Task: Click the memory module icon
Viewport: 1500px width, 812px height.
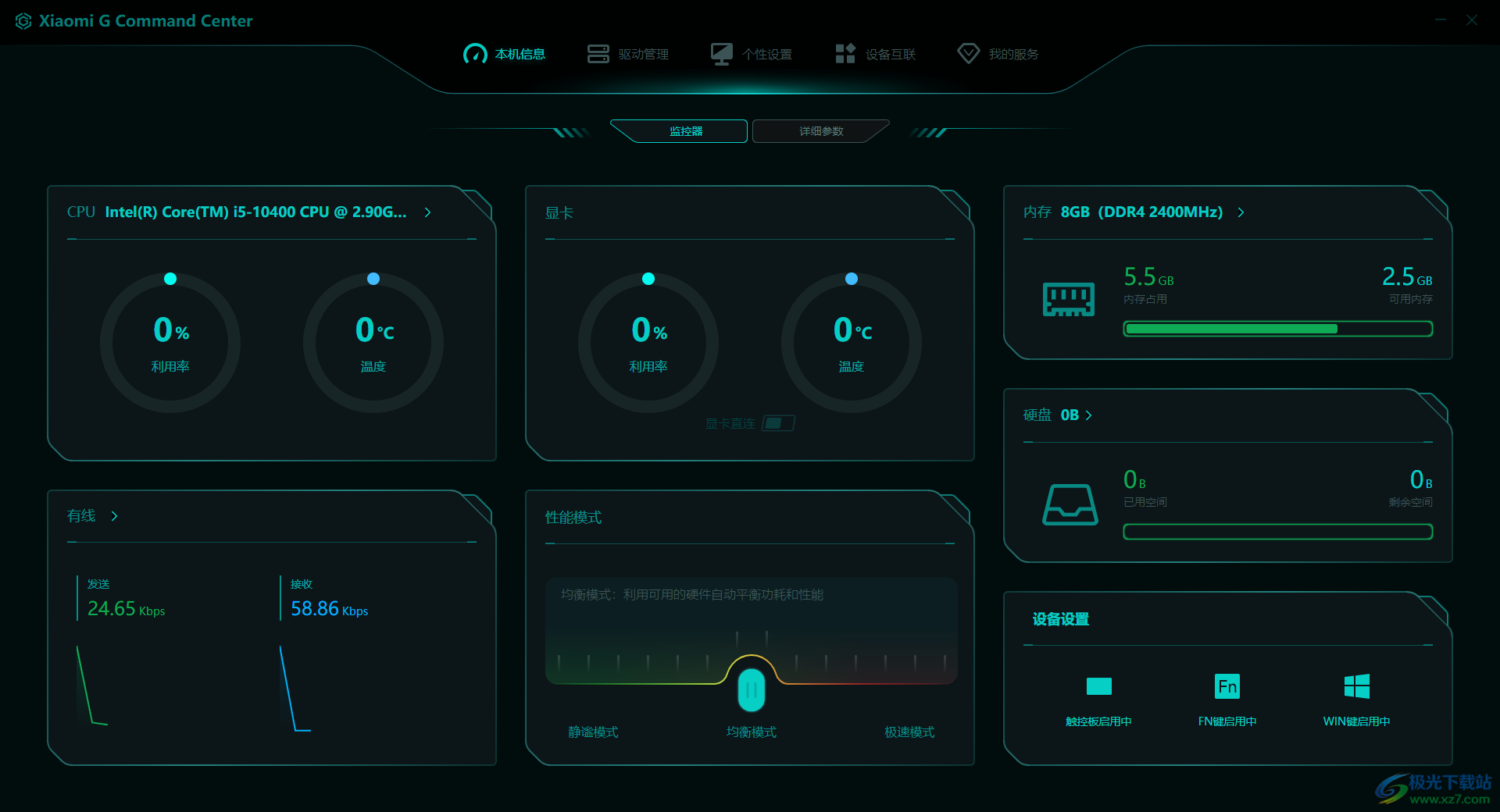Action: click(x=1069, y=298)
